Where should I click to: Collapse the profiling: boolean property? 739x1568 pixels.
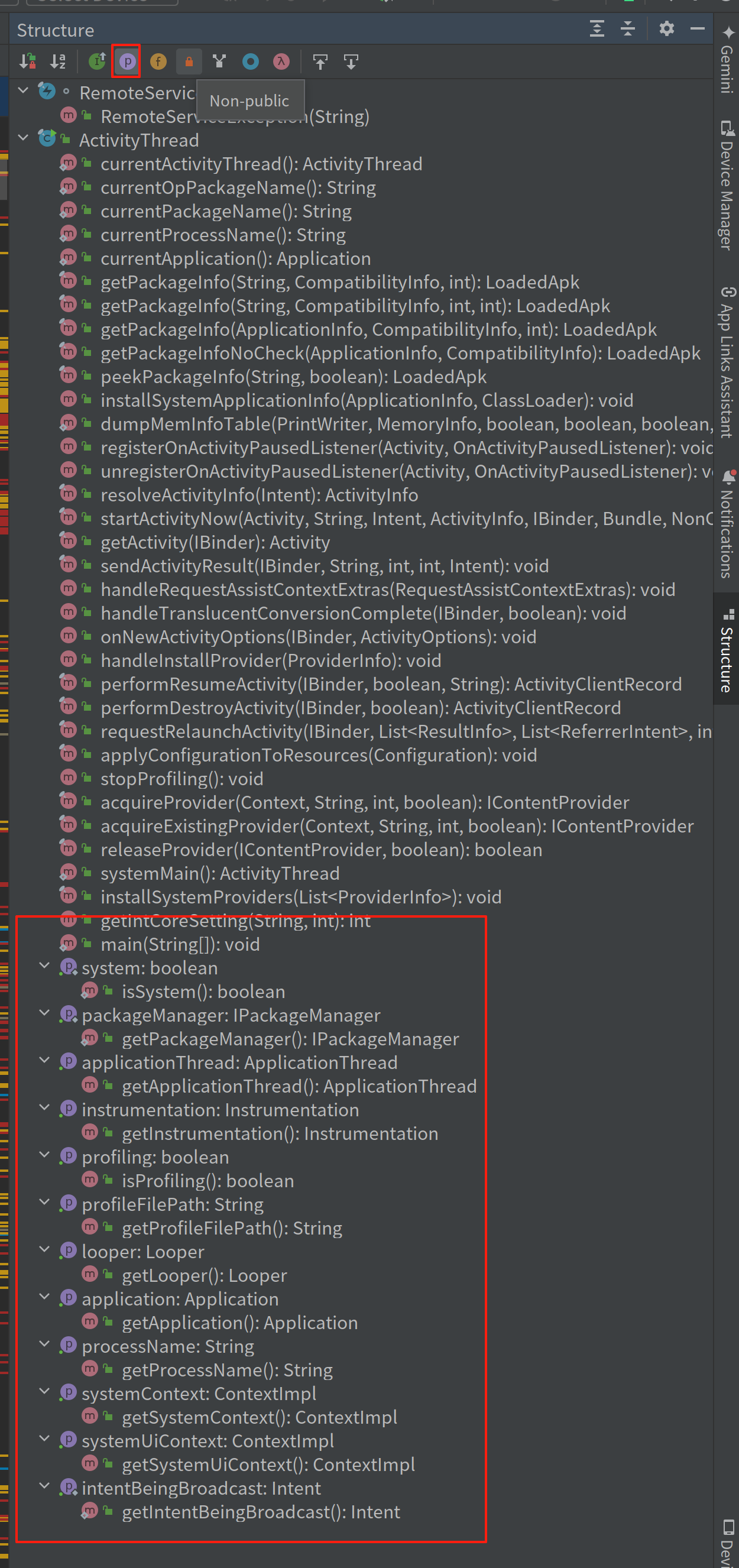coord(44,1155)
